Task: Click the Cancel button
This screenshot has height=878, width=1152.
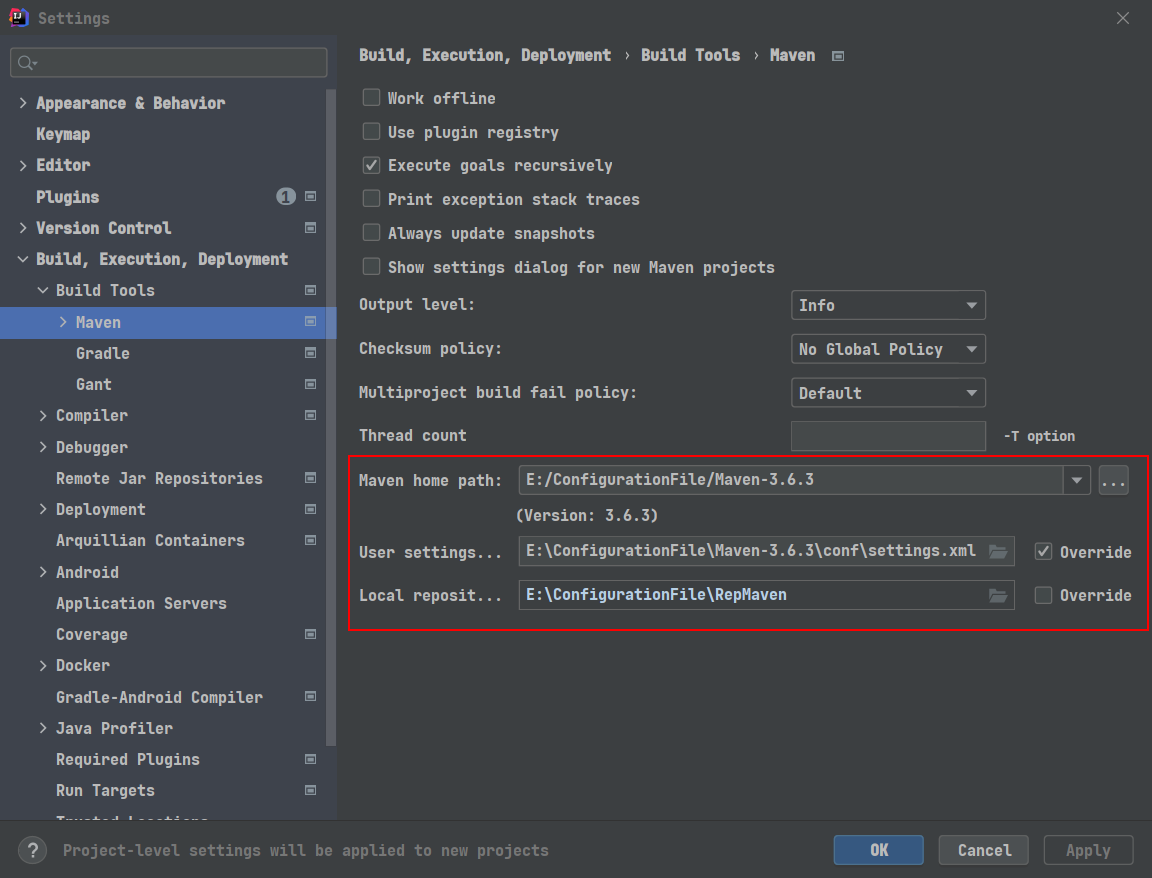Action: point(984,850)
